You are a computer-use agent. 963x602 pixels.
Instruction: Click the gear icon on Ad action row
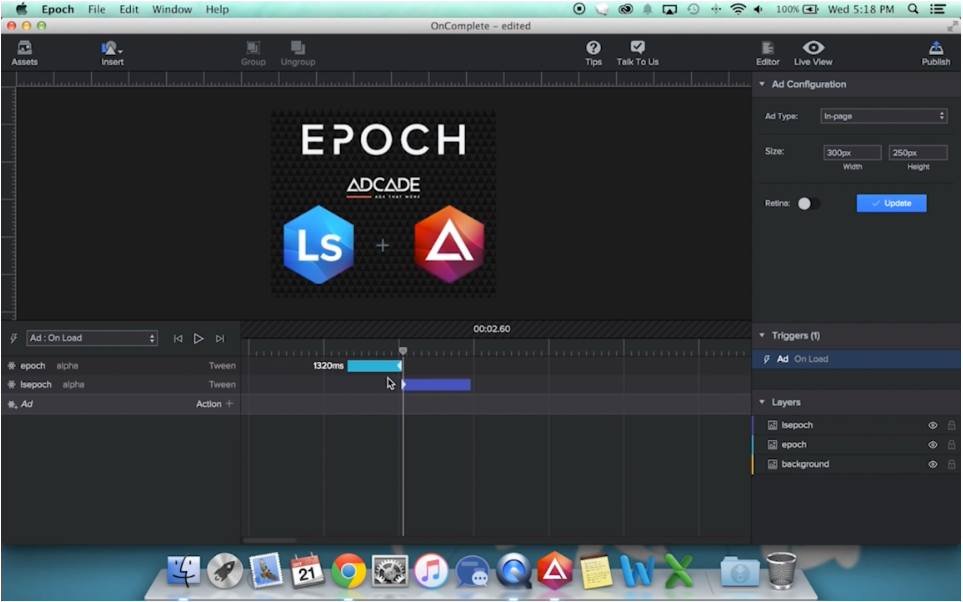tap(12, 404)
